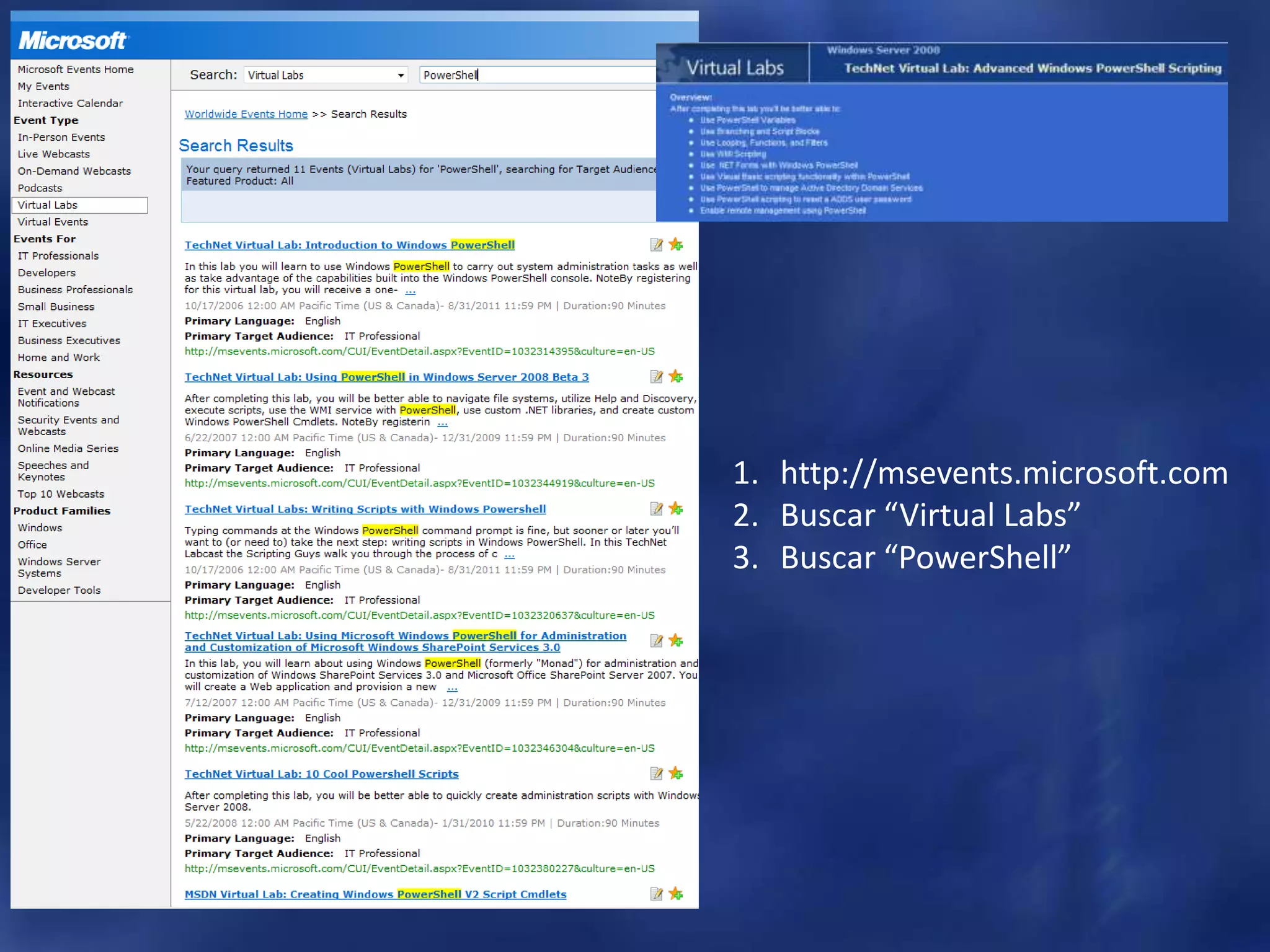
Task: Select Windows Server Systems product family
Action: [x=59, y=567]
